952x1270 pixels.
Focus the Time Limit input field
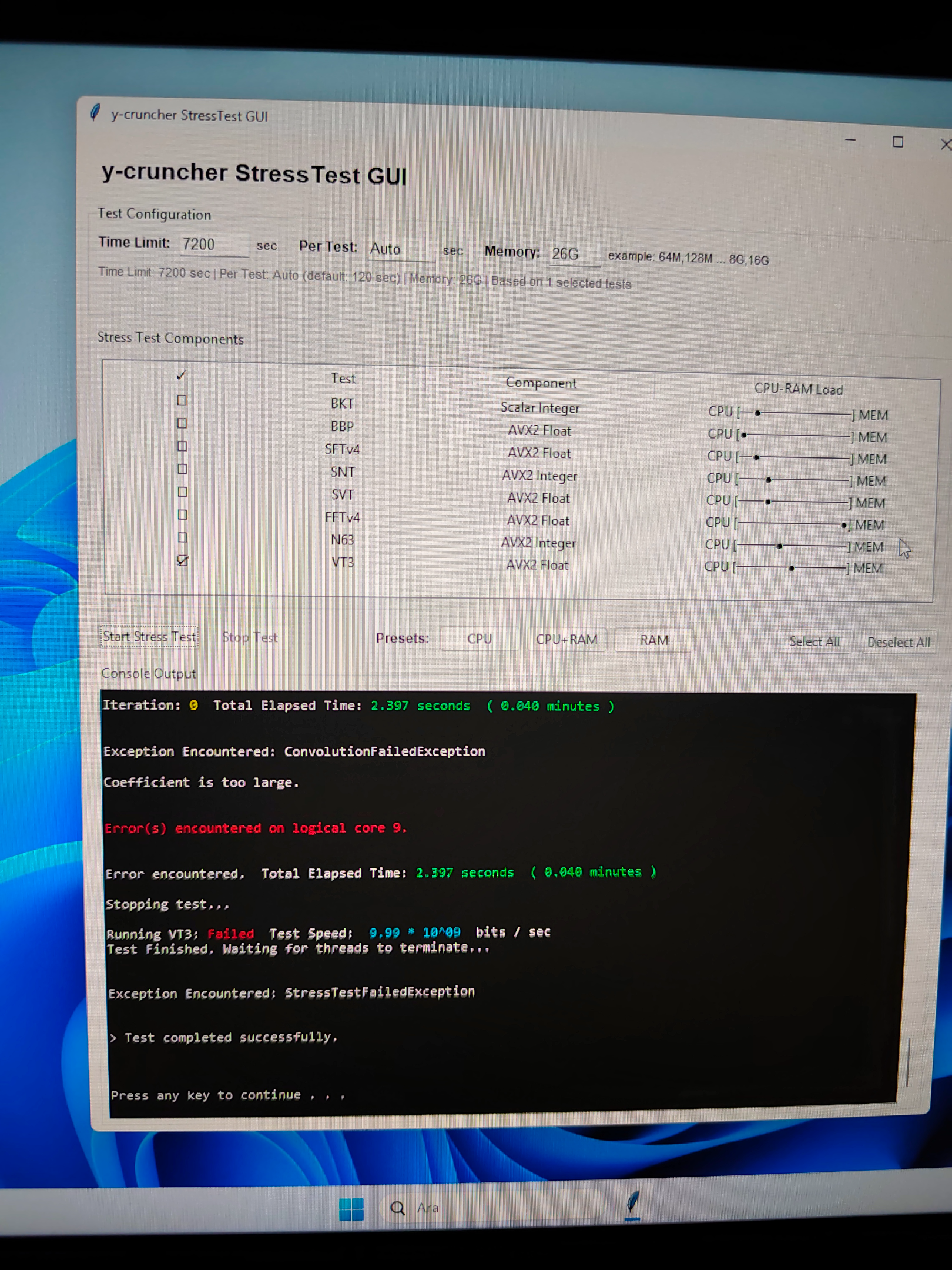(214, 244)
